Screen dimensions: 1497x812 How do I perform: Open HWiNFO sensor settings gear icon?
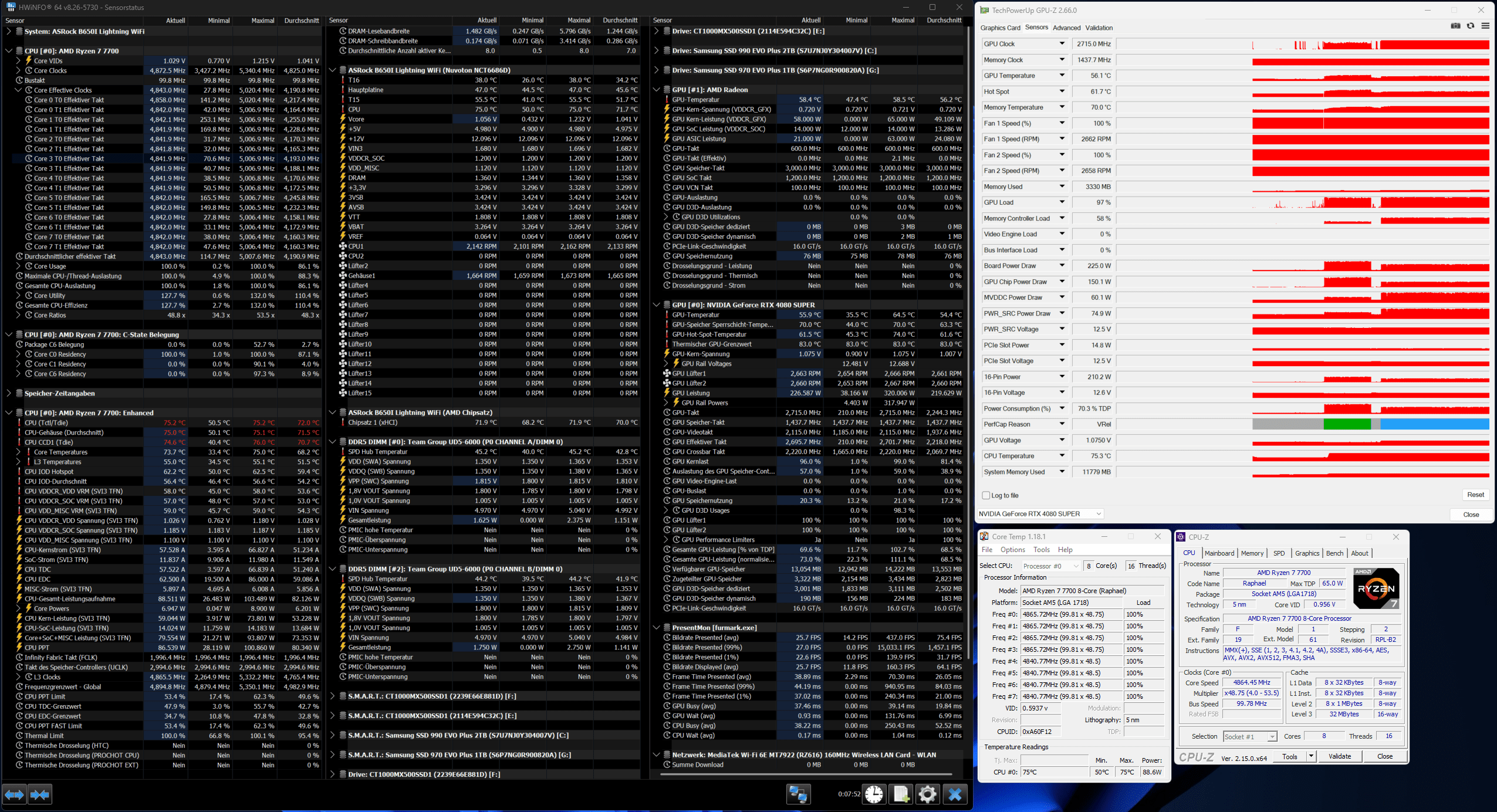click(x=928, y=794)
